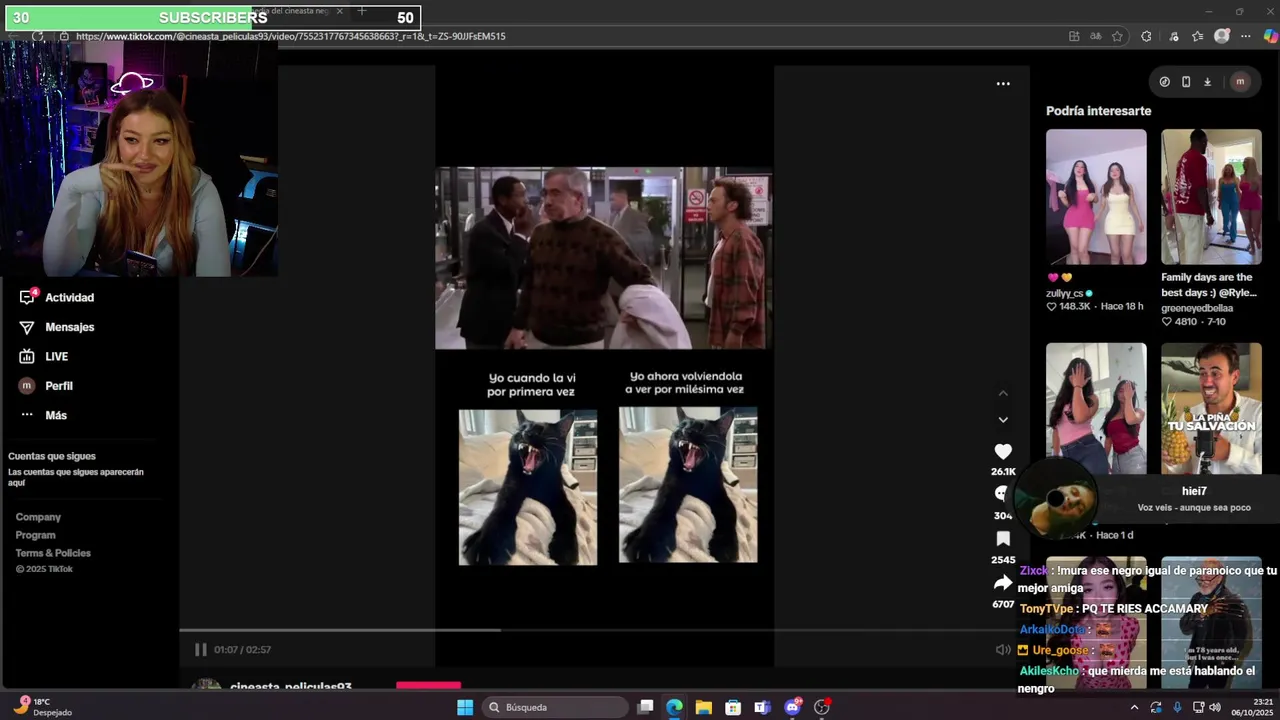Open the volume icon in system tray
This screenshot has height=720, width=1280.
[x=1215, y=707]
